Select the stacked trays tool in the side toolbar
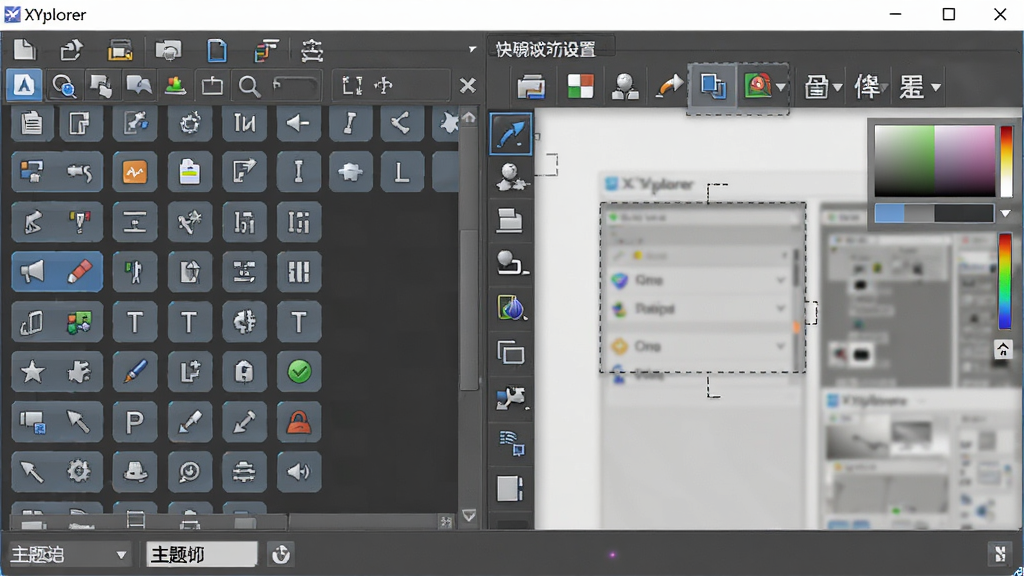Image resolution: width=1024 pixels, height=576 pixels. click(x=510, y=220)
